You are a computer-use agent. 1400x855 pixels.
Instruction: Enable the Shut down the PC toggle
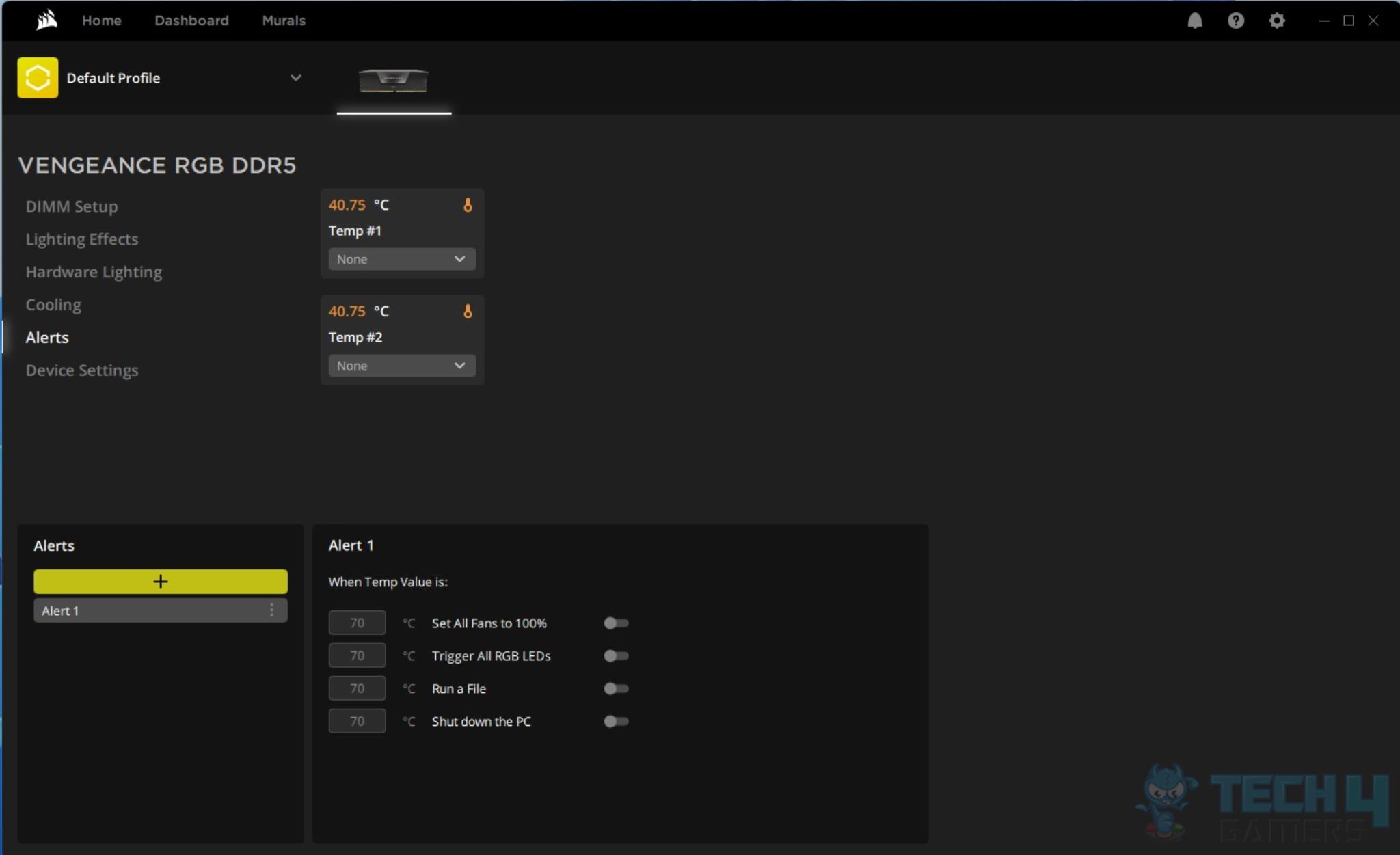616,722
